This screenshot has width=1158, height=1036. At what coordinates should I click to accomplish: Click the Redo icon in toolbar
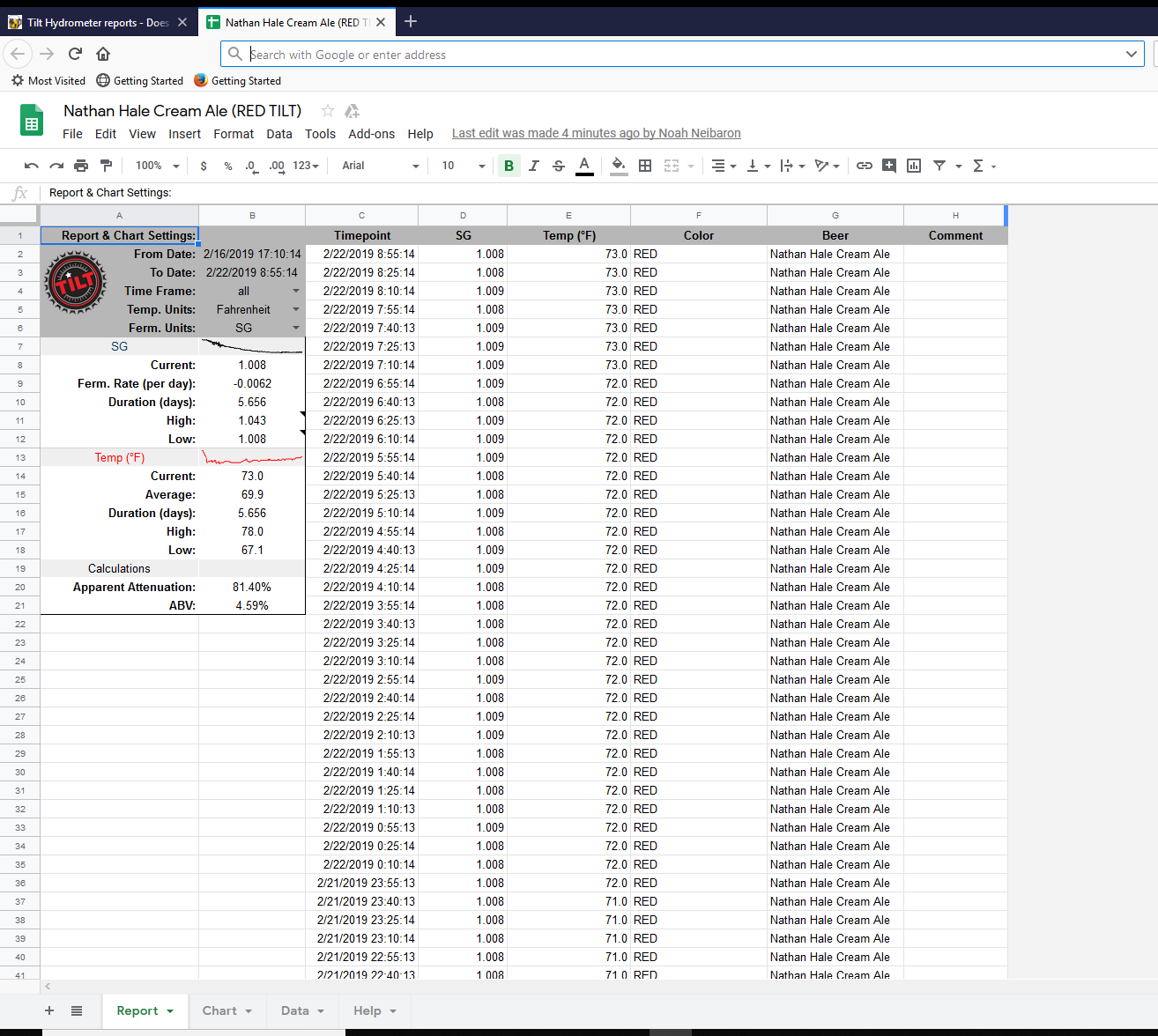tap(56, 166)
